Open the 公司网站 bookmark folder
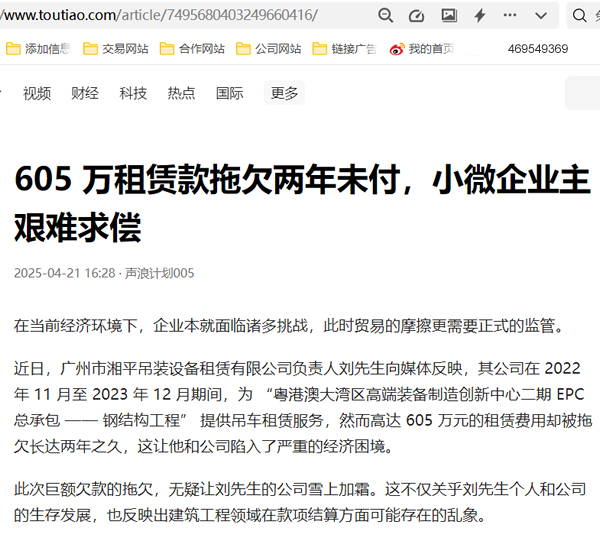 point(269,49)
